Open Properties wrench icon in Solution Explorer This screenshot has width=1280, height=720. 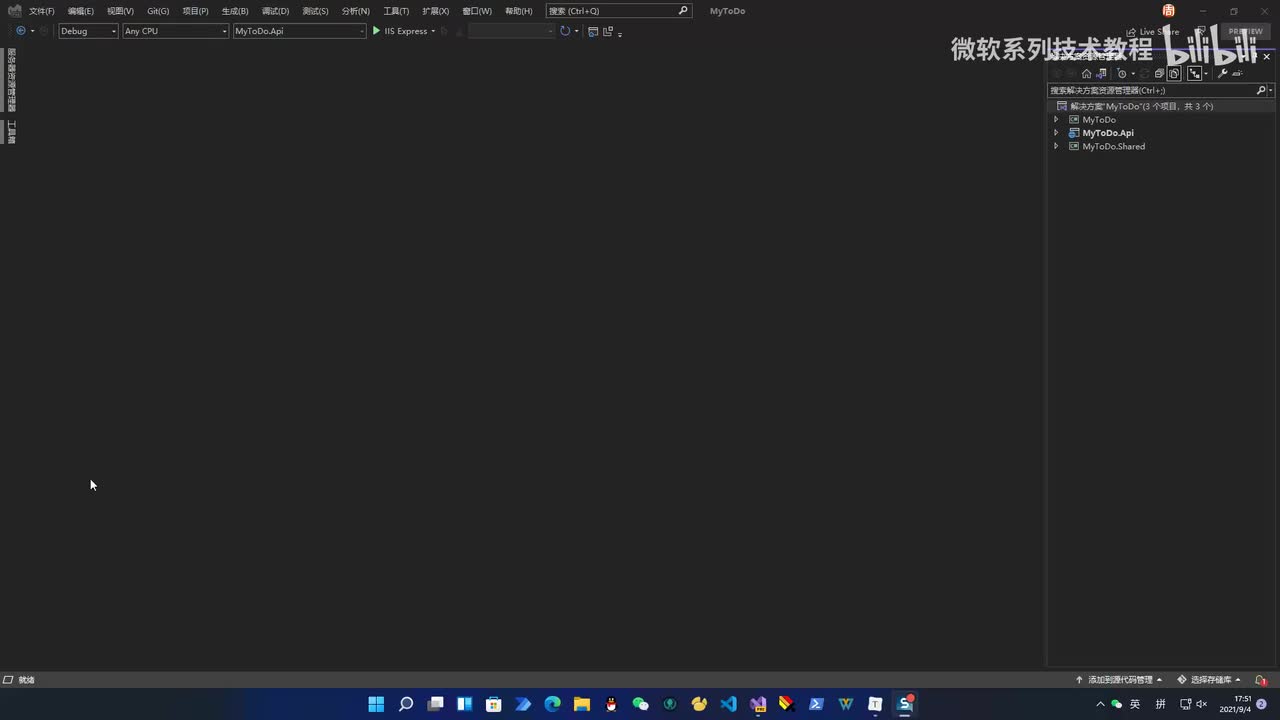pyautogui.click(x=1222, y=73)
